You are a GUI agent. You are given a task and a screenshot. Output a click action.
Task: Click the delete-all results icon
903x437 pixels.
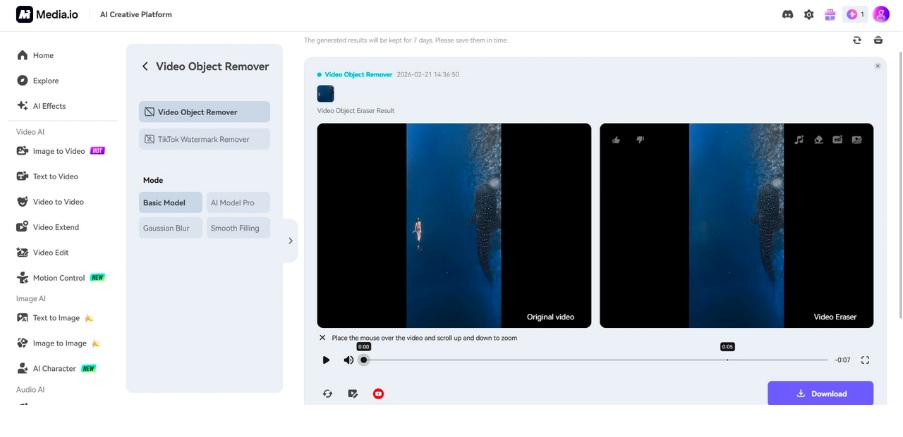[878, 40]
